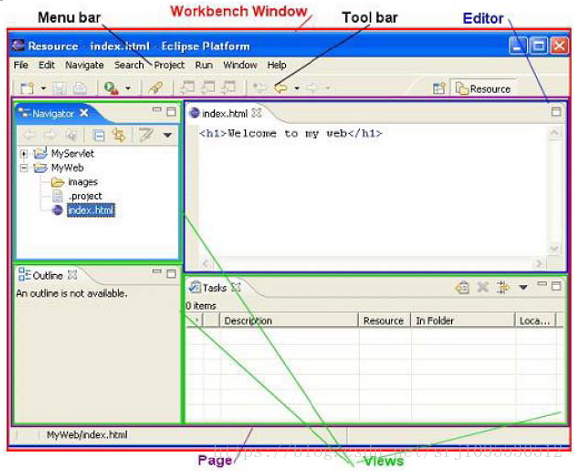This screenshot has height=471, width=574.
Task: Close the index.html editor tab
Action: pyautogui.click(x=257, y=113)
